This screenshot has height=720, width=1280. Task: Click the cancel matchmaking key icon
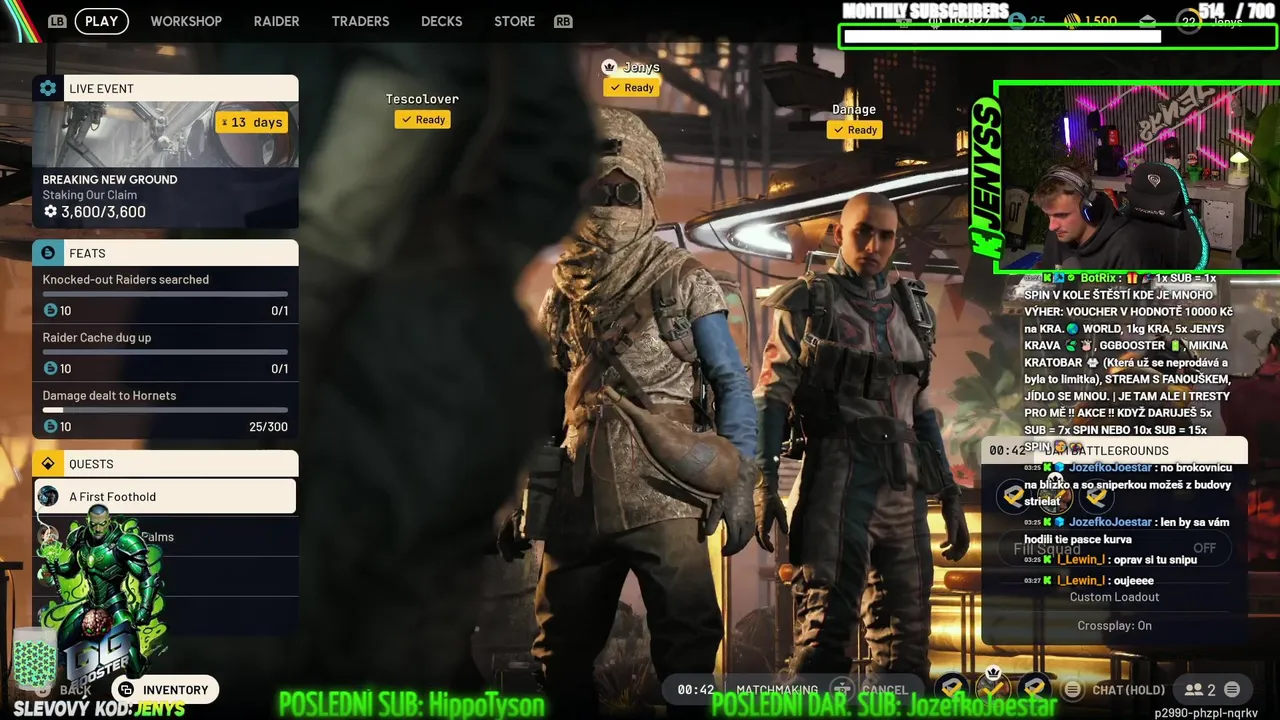(x=843, y=689)
